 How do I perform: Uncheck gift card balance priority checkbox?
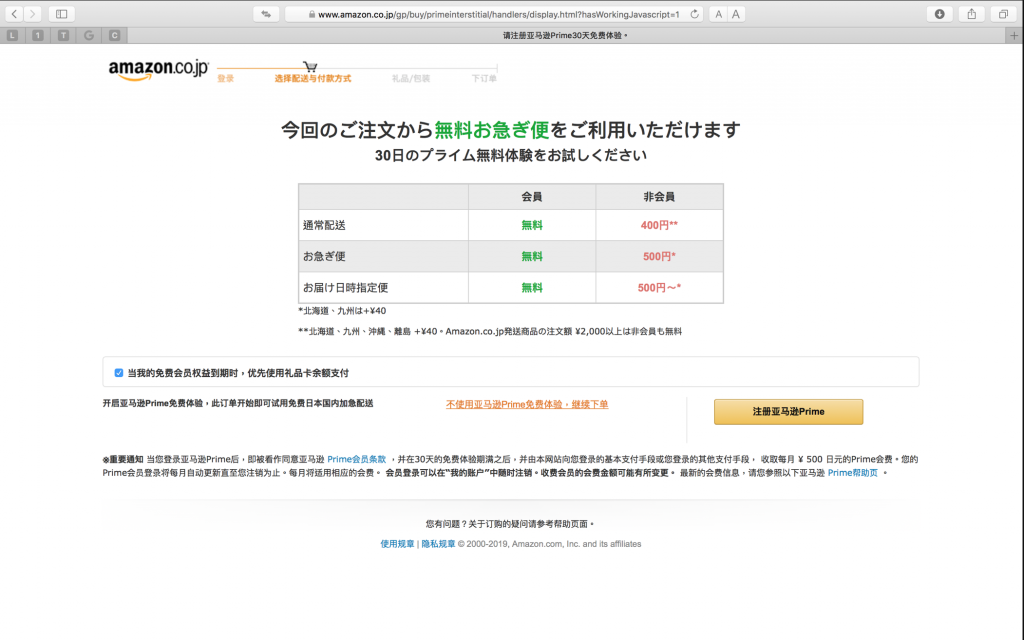[119, 373]
